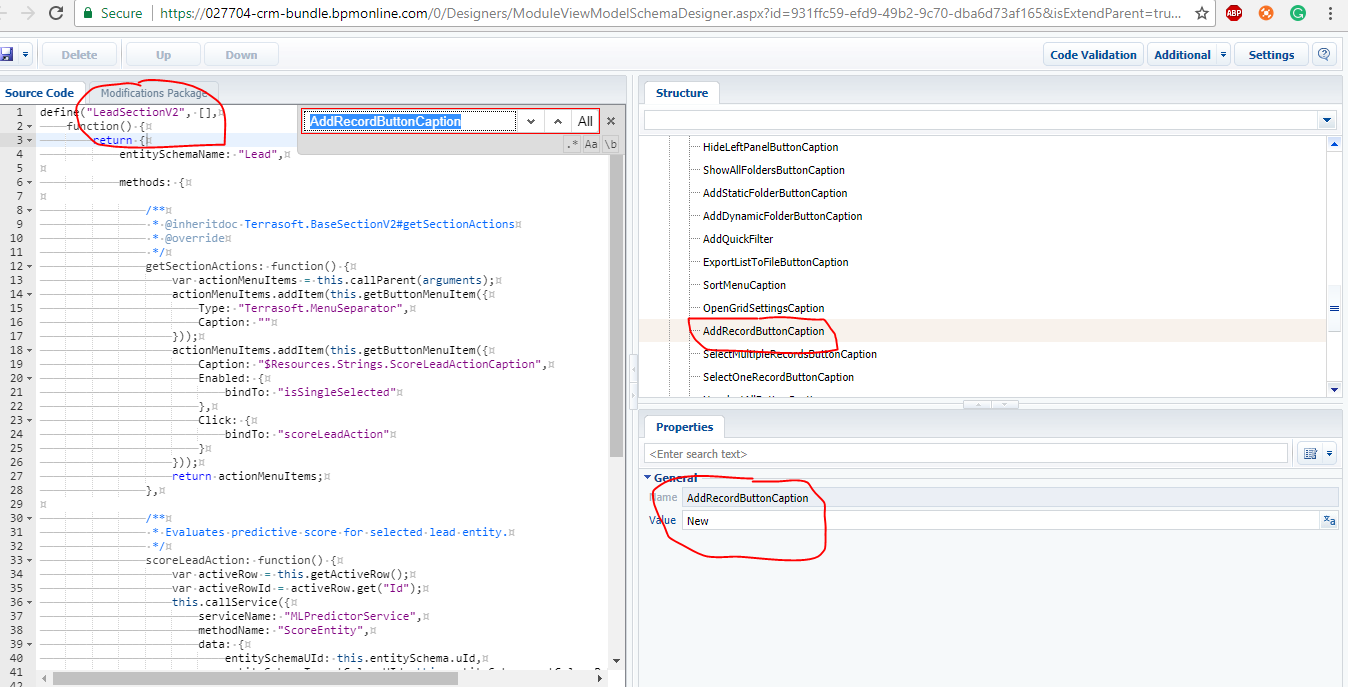Screen dimensions: 1348x687
Task: Collapse scoreLeadAction fold at line 33
Action: [30, 560]
